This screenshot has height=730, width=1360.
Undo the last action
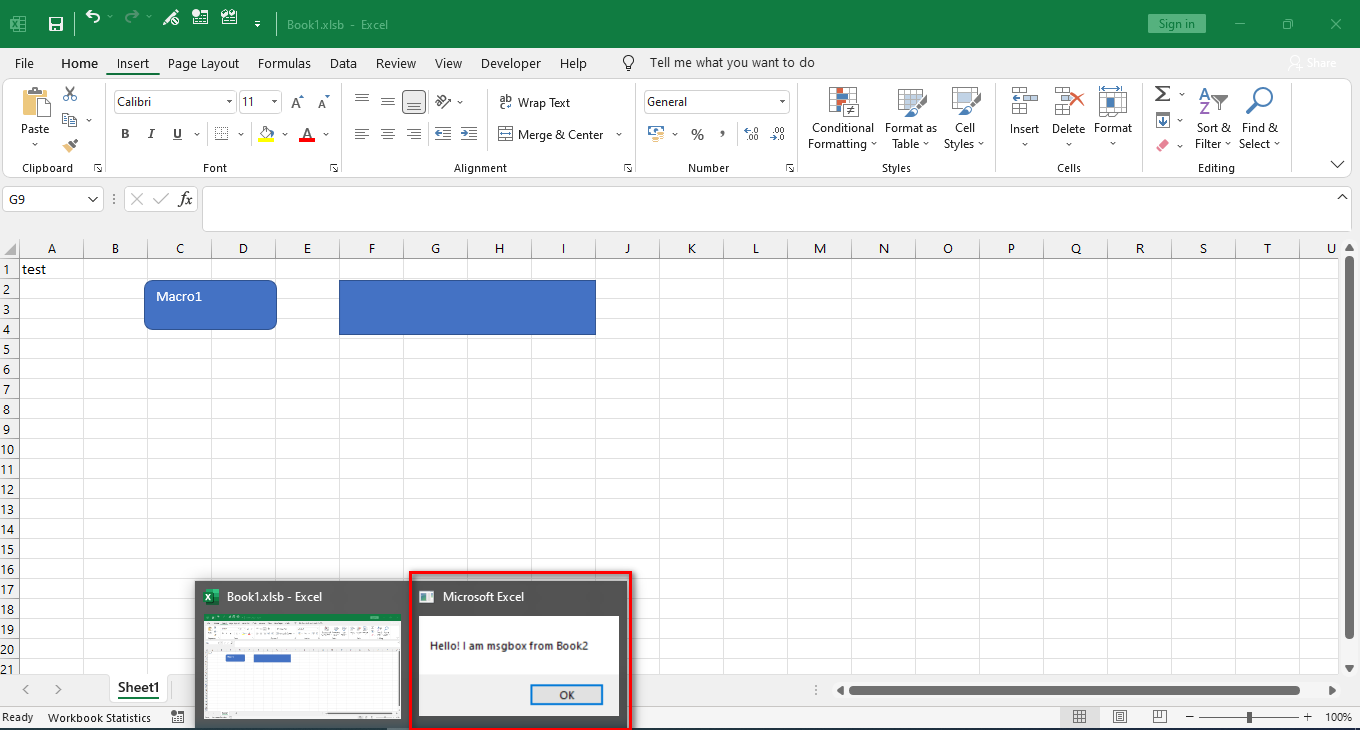click(93, 17)
